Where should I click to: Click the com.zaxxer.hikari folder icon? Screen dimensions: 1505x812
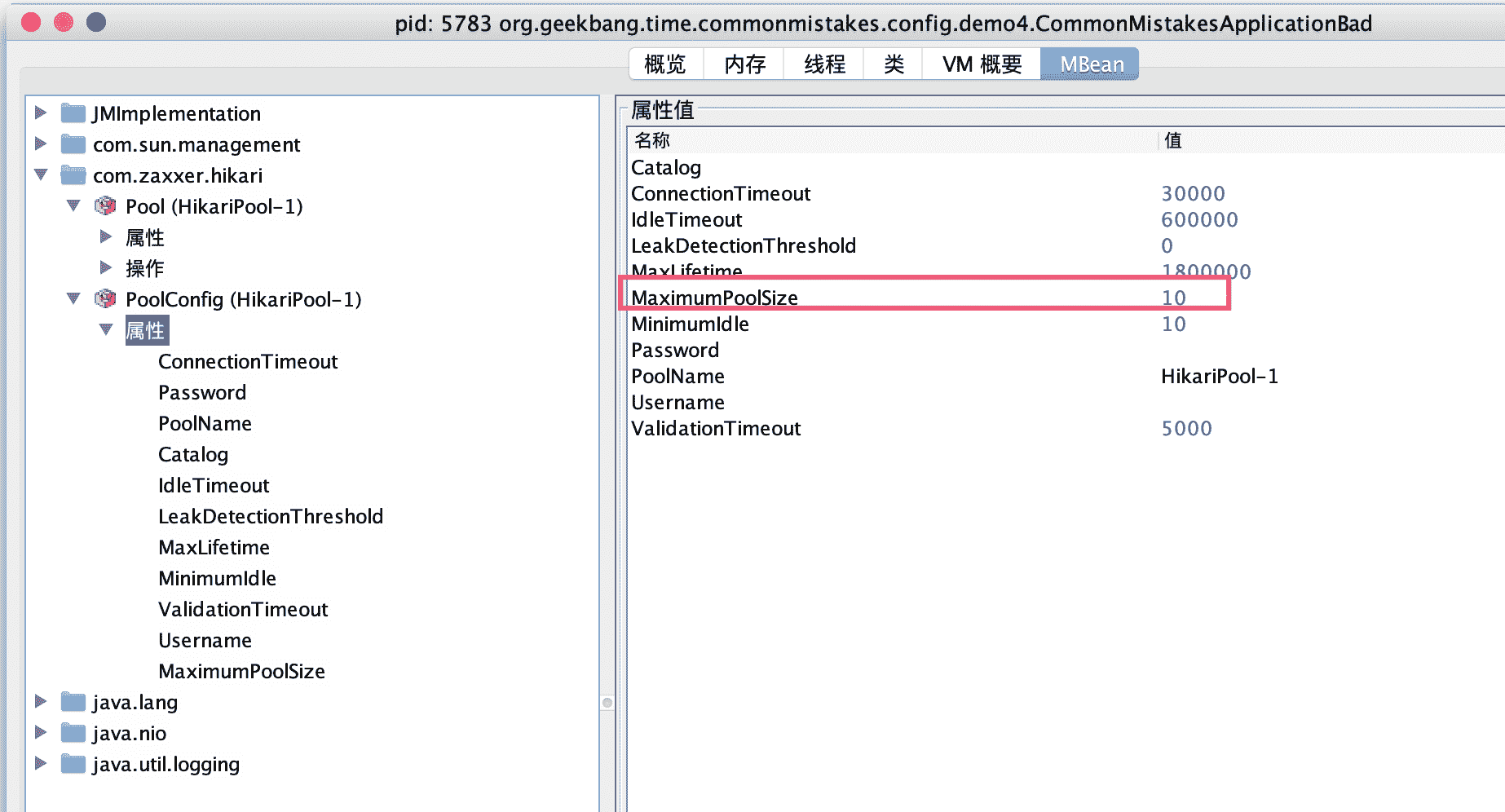73,175
